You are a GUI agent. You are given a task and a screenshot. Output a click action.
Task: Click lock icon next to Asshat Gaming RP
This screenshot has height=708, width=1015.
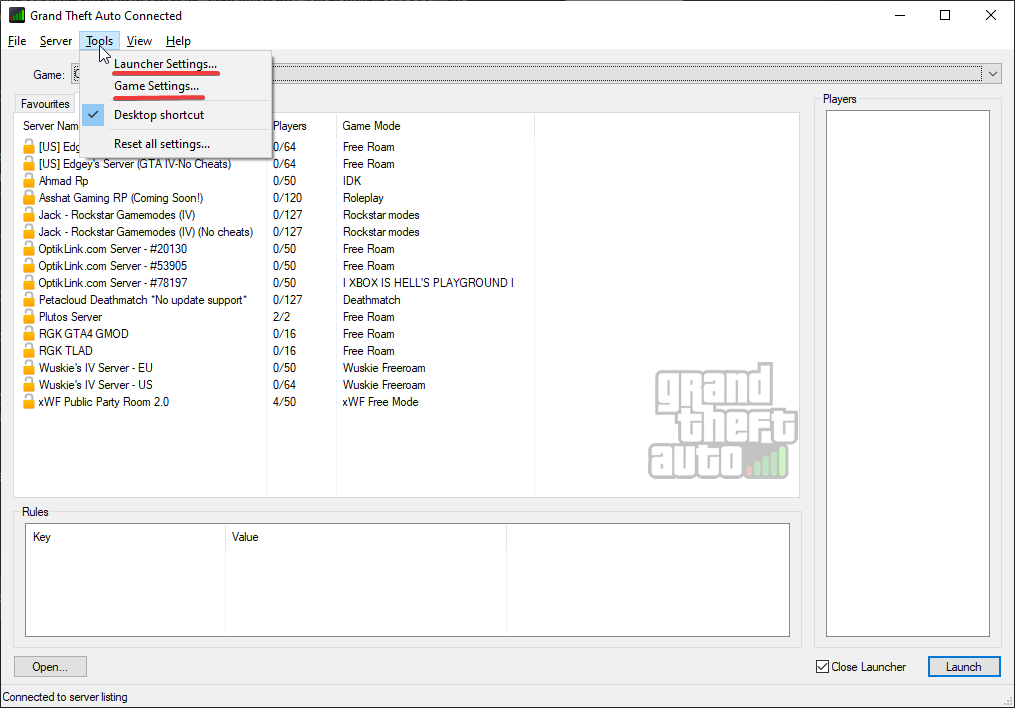[28, 198]
